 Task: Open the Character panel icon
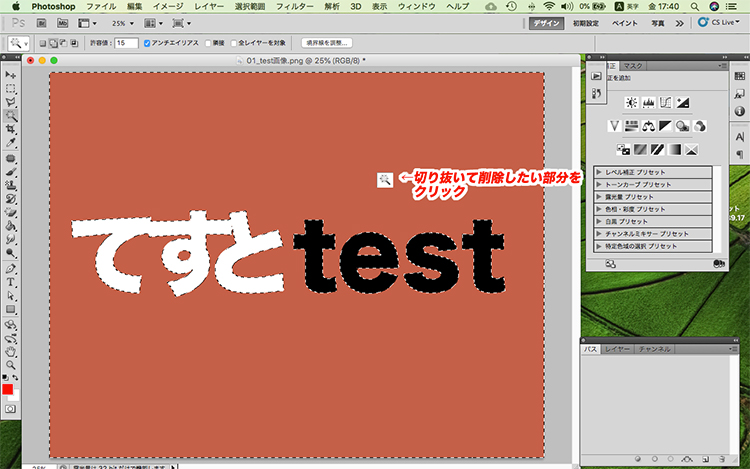(739, 137)
